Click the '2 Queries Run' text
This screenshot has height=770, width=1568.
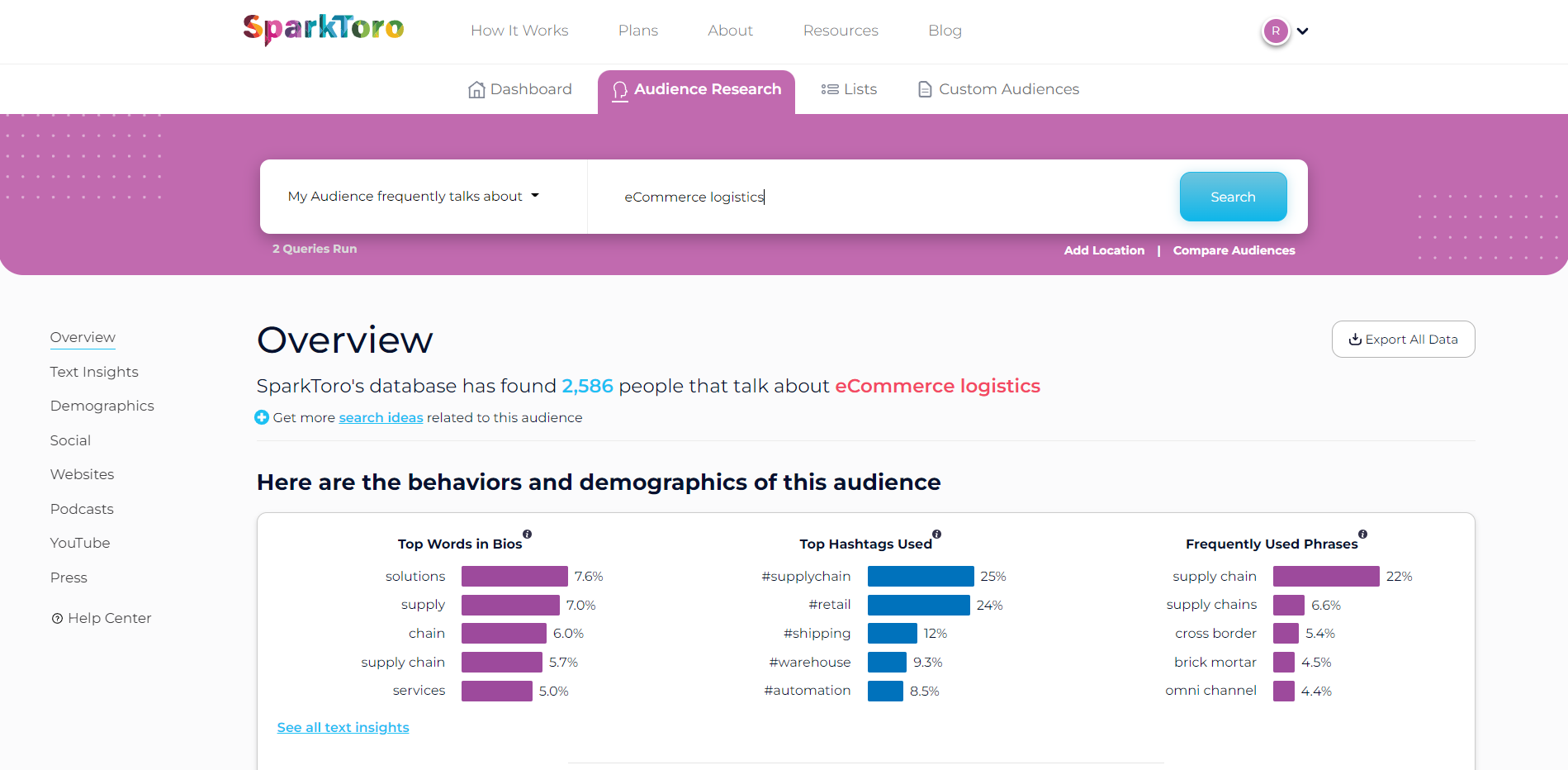tap(315, 249)
